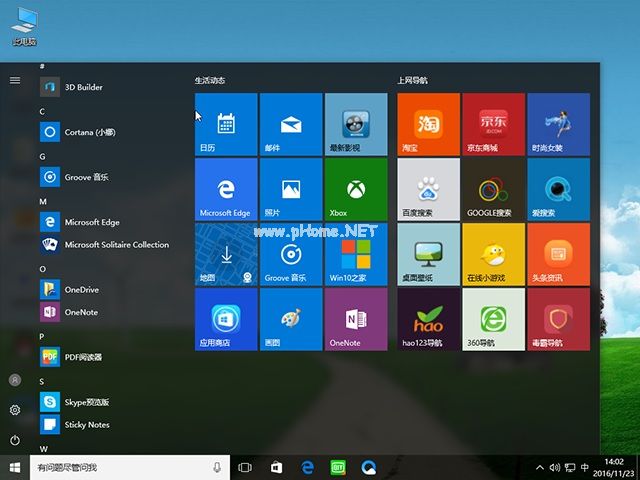
Task: Open the 淘宝 tile
Action: coord(428,124)
